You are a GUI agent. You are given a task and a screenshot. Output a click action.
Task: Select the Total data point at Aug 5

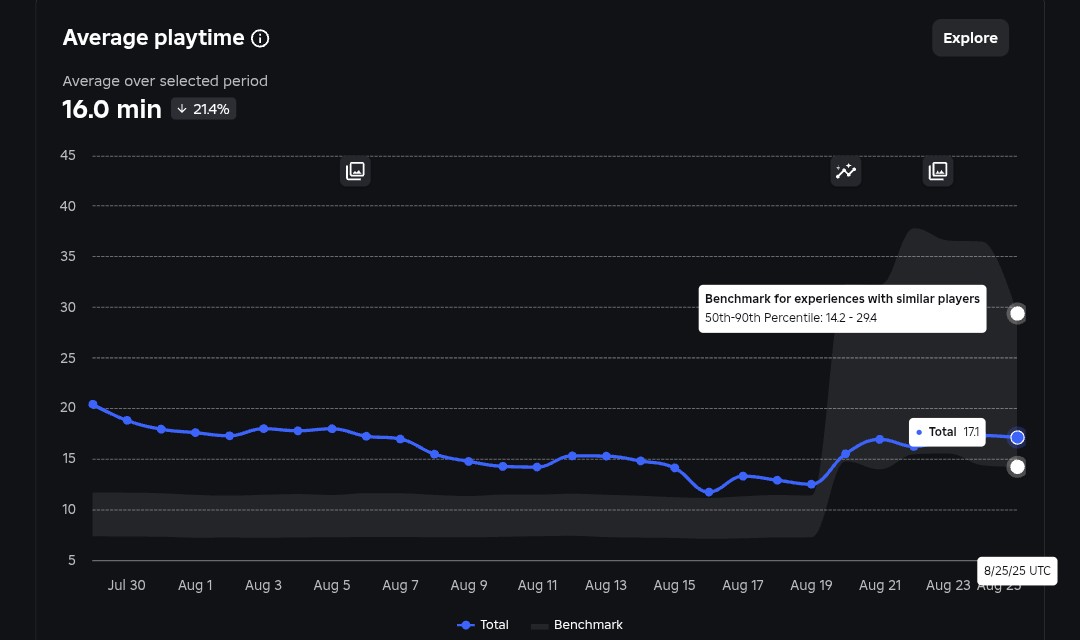(332, 429)
